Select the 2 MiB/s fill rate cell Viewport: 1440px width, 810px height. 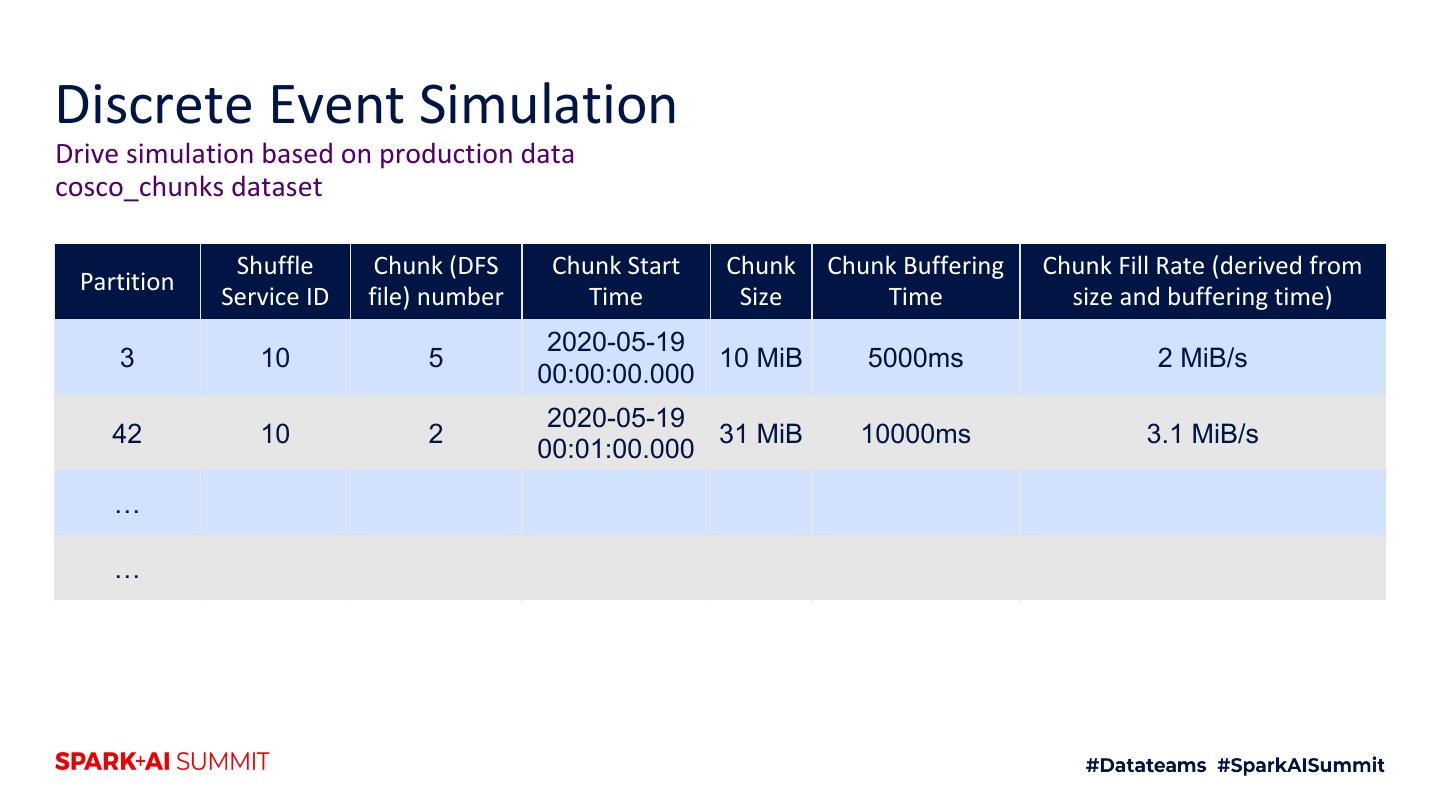click(x=1202, y=357)
